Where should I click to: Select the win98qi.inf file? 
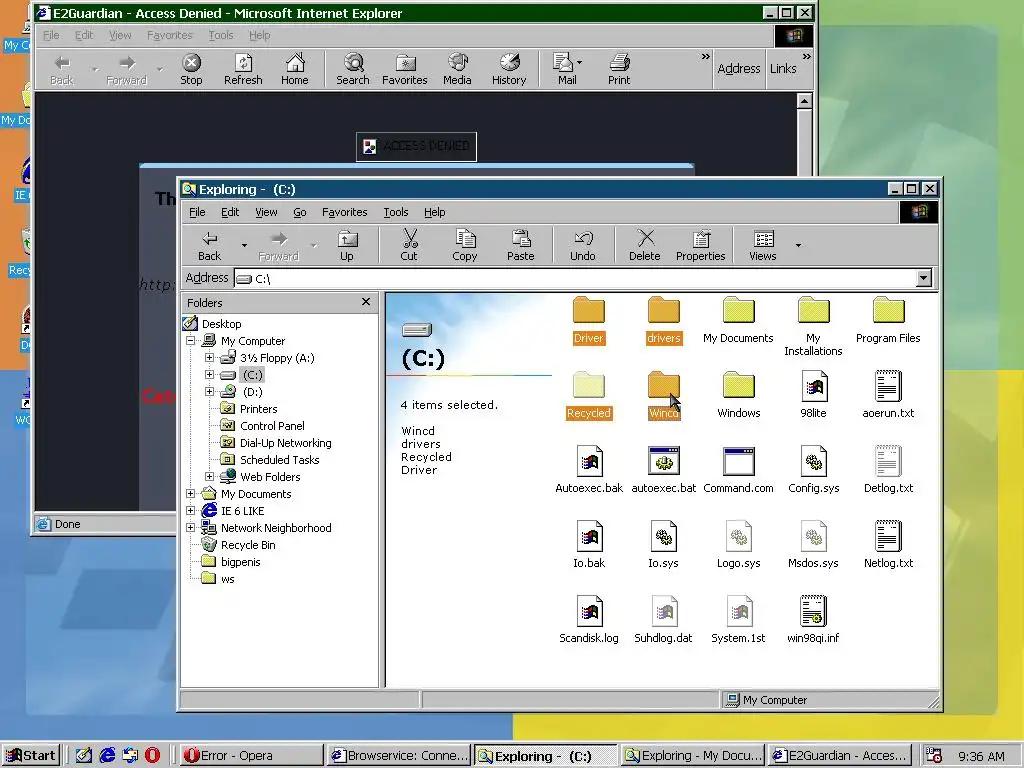tap(814, 620)
